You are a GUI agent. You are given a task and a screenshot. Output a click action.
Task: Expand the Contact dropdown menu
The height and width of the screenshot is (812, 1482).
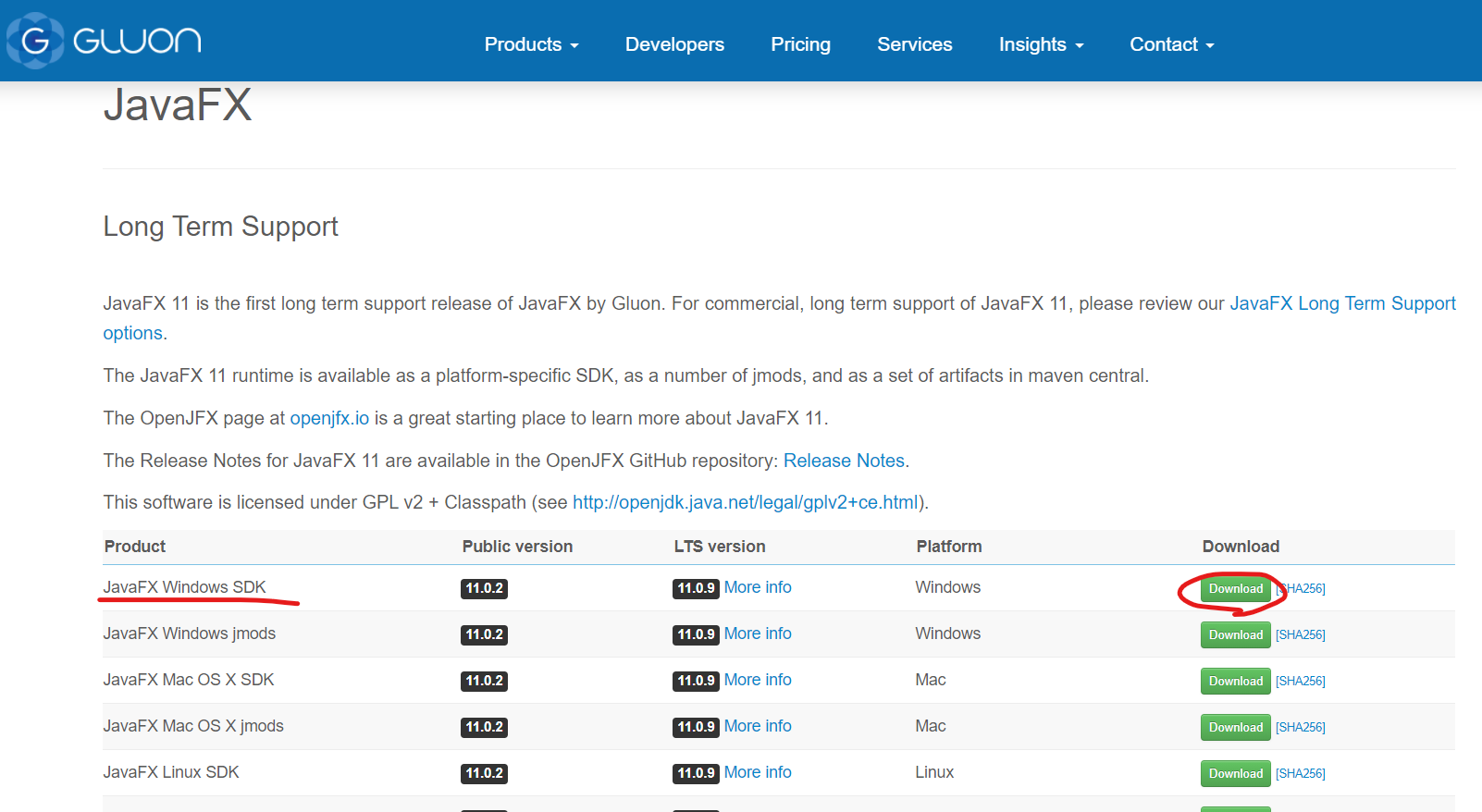[1171, 44]
